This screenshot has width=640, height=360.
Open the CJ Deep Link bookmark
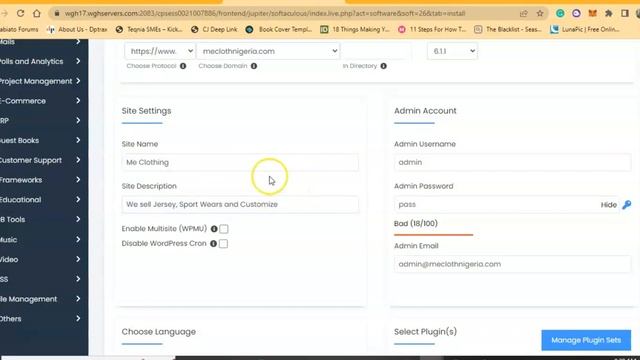214,29
